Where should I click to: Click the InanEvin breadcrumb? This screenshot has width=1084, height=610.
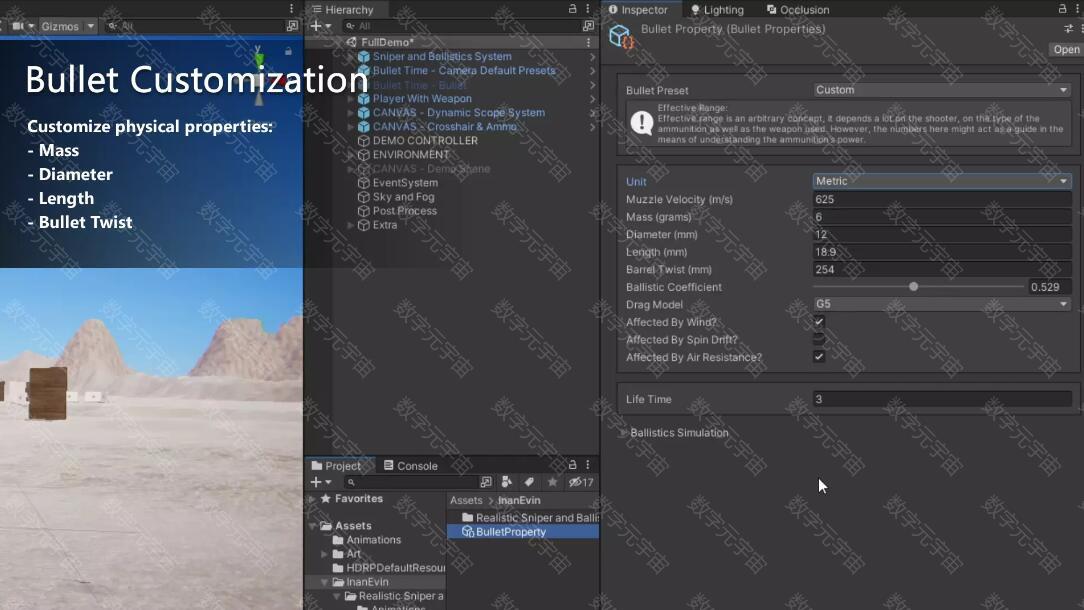click(519, 500)
